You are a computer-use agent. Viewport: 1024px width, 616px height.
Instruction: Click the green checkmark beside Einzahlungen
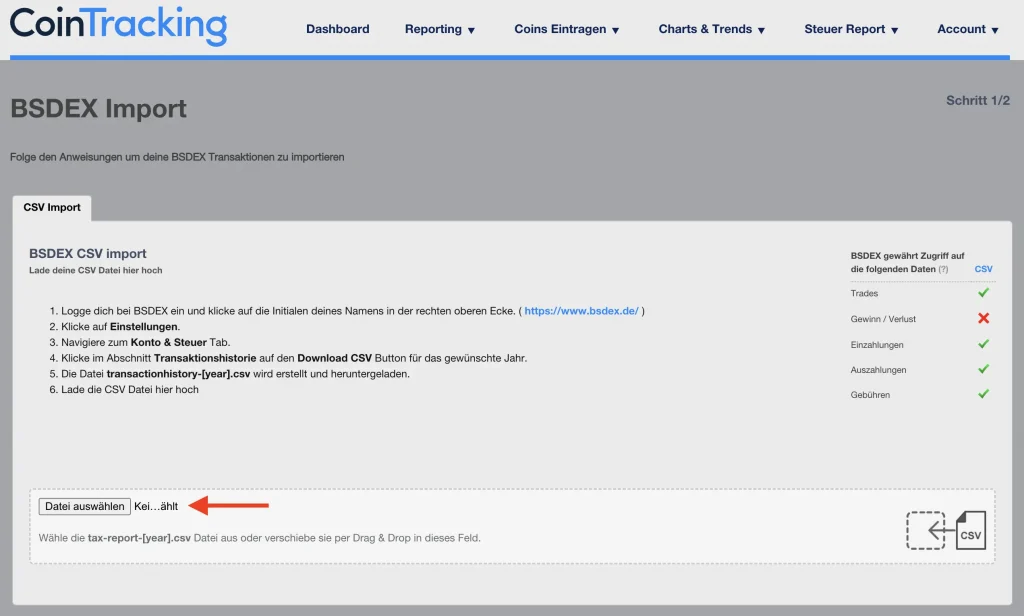coord(983,345)
